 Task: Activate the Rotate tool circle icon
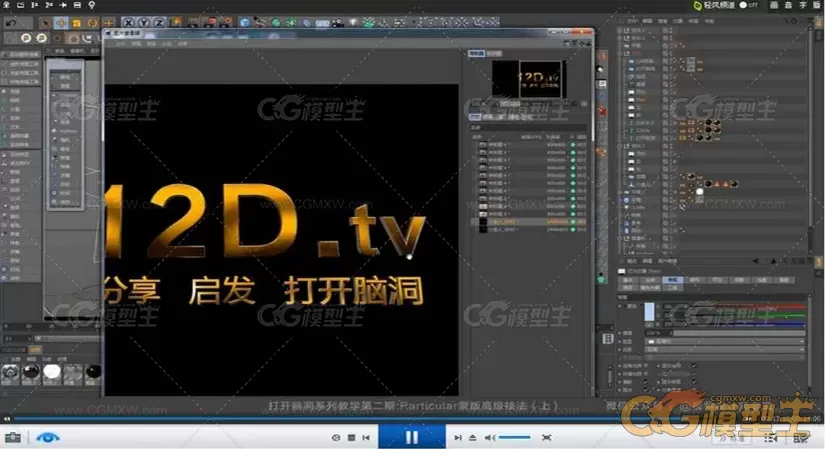pos(93,23)
